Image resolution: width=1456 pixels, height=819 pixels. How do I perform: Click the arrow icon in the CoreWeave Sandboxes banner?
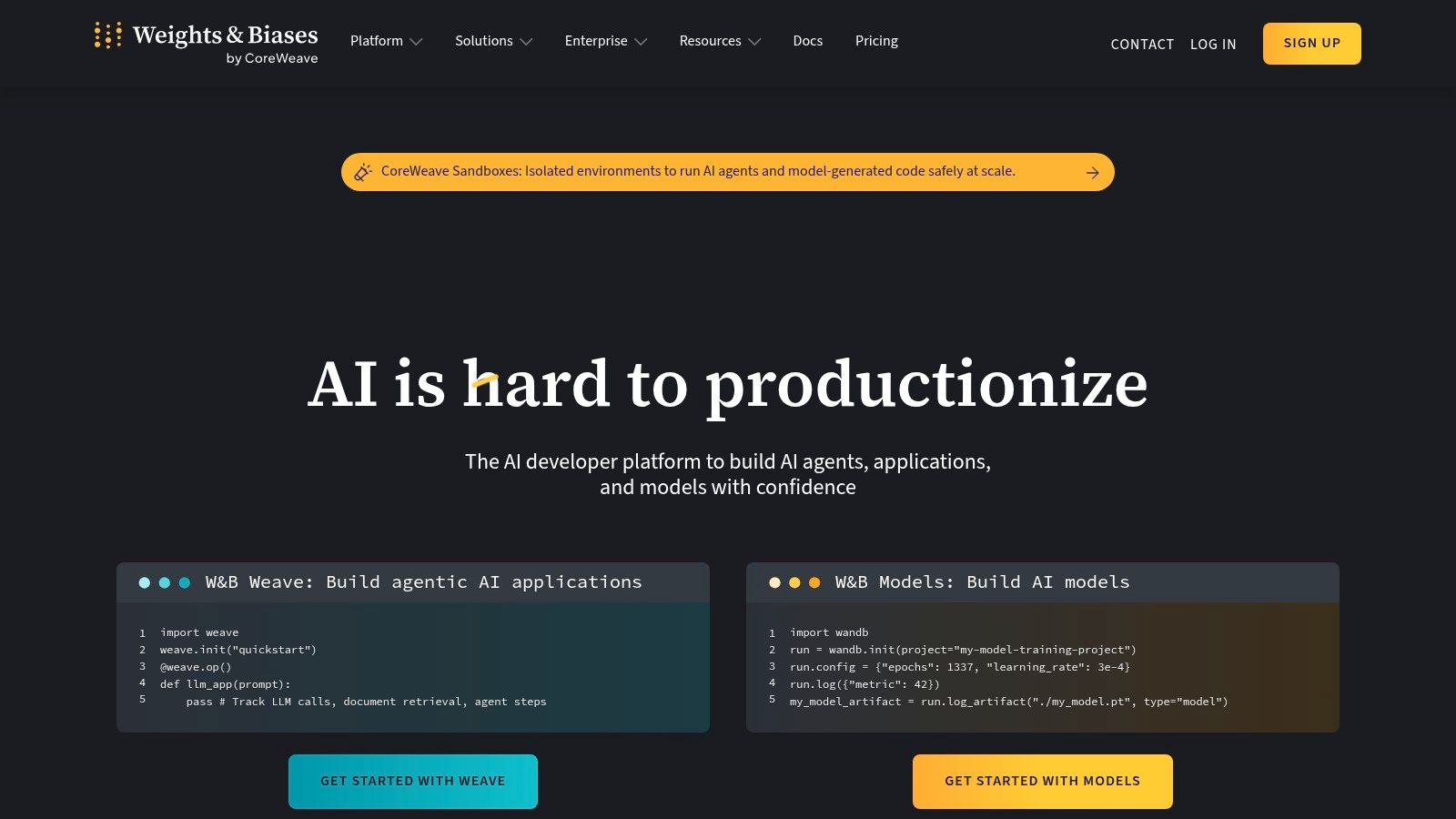point(1093,173)
